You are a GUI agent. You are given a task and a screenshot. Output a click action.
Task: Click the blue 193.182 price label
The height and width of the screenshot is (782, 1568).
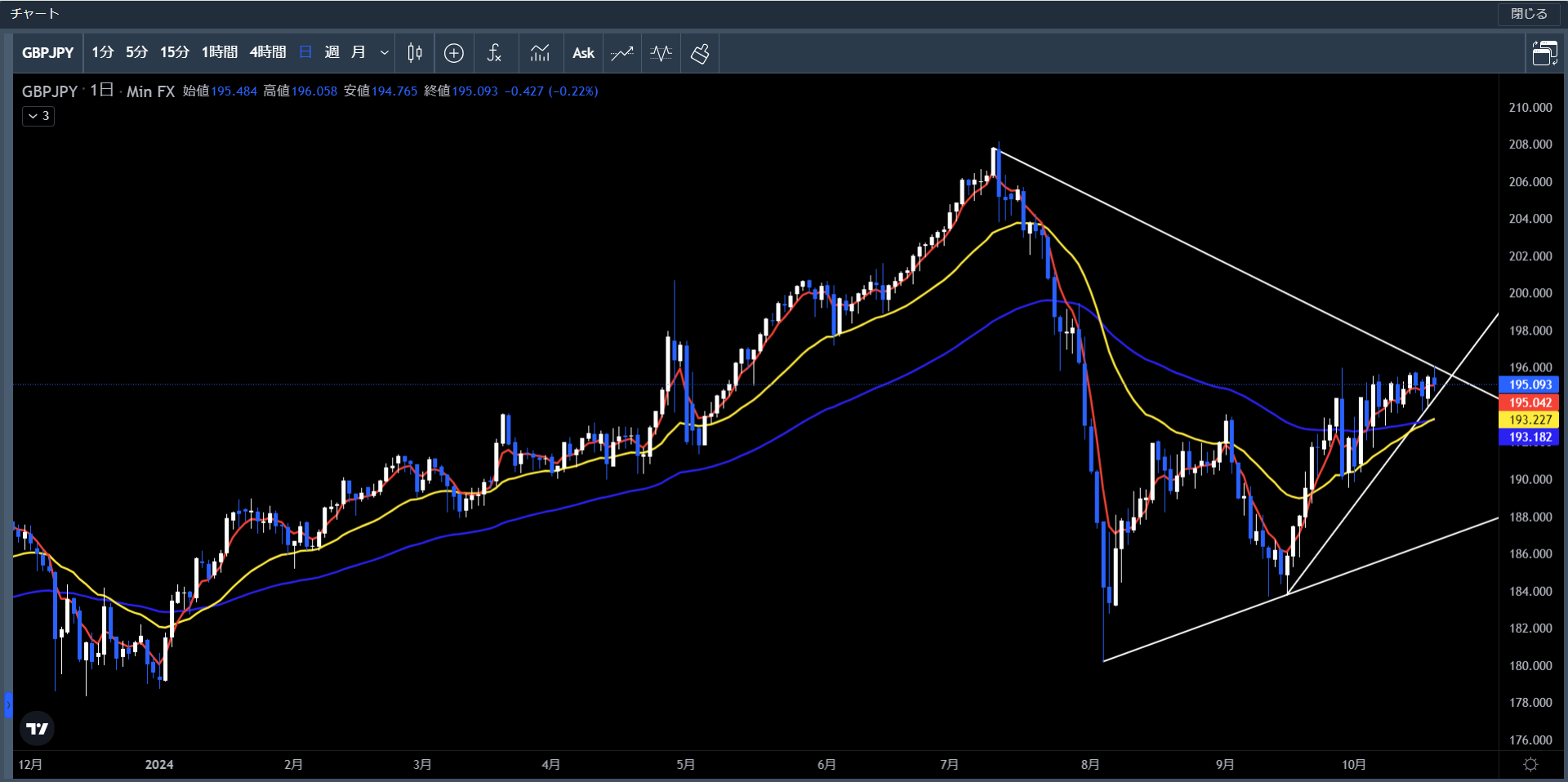(x=1530, y=437)
